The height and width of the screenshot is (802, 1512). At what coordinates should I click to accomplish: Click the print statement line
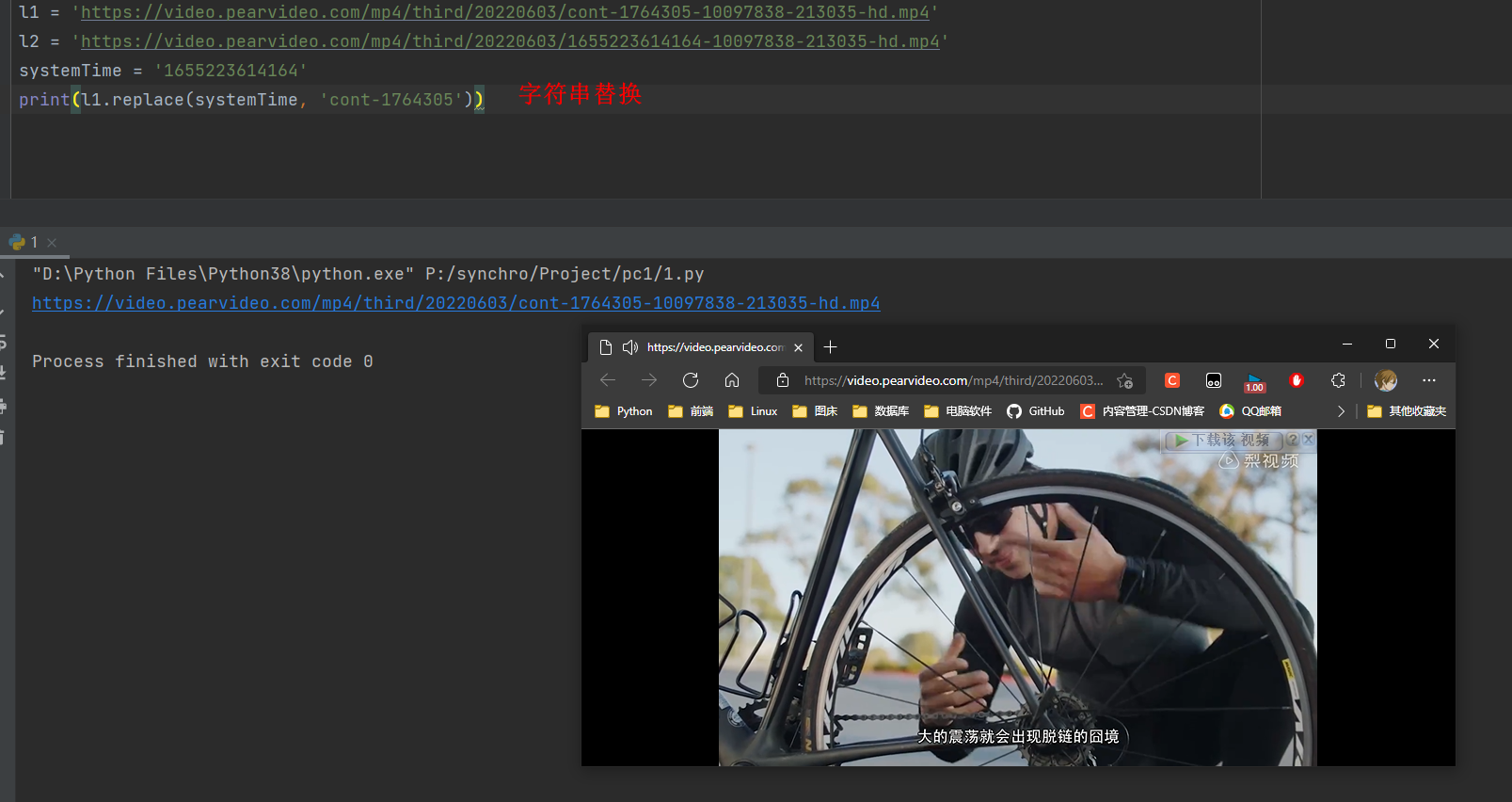(x=251, y=100)
